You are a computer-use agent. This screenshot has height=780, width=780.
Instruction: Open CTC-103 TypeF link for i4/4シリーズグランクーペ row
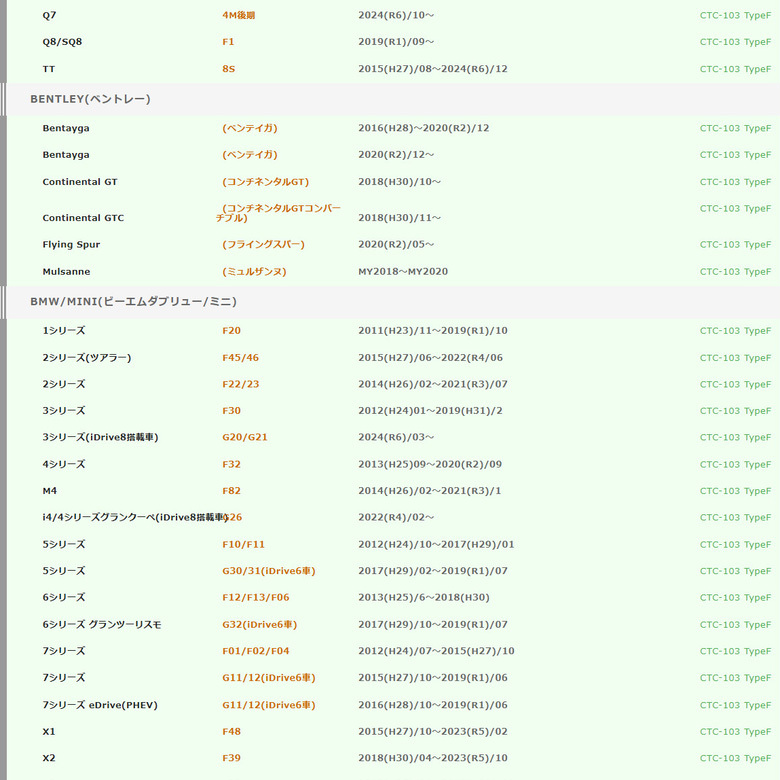(x=735, y=517)
